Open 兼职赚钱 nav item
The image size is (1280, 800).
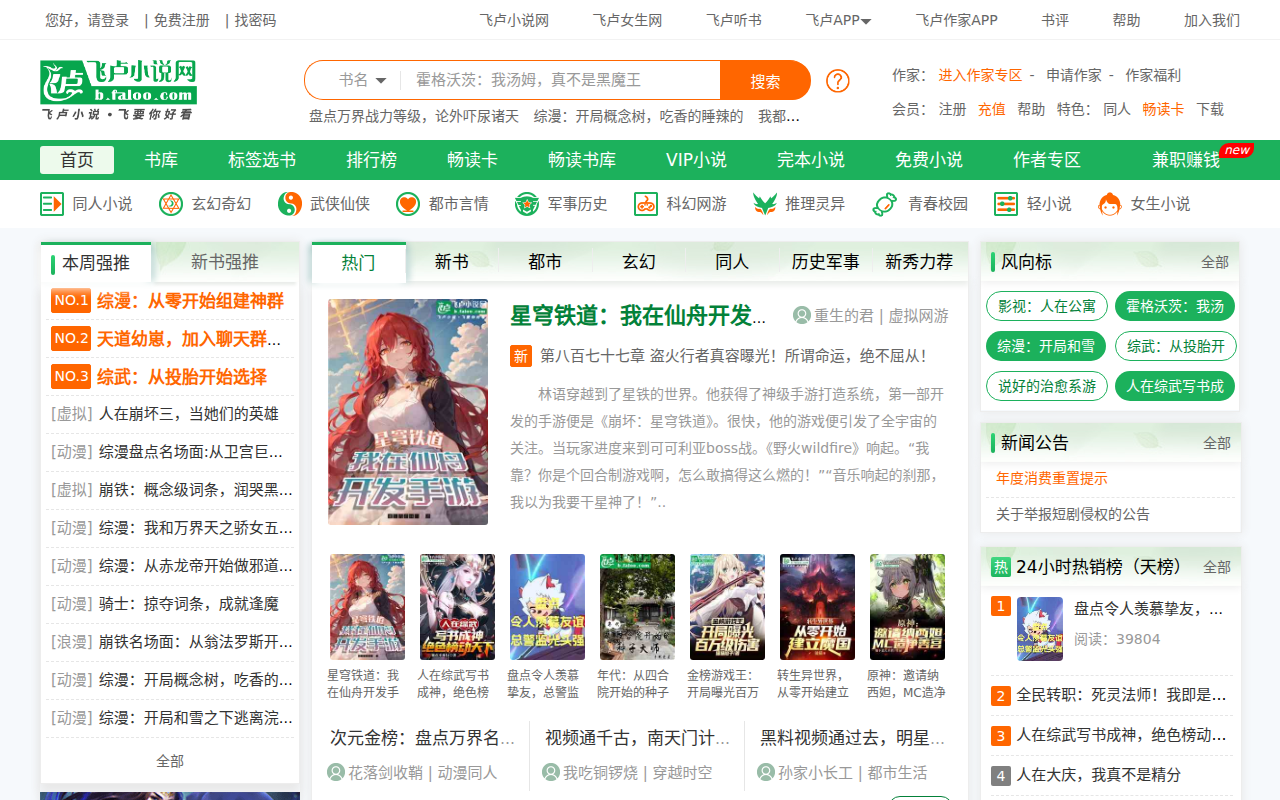point(1186,160)
